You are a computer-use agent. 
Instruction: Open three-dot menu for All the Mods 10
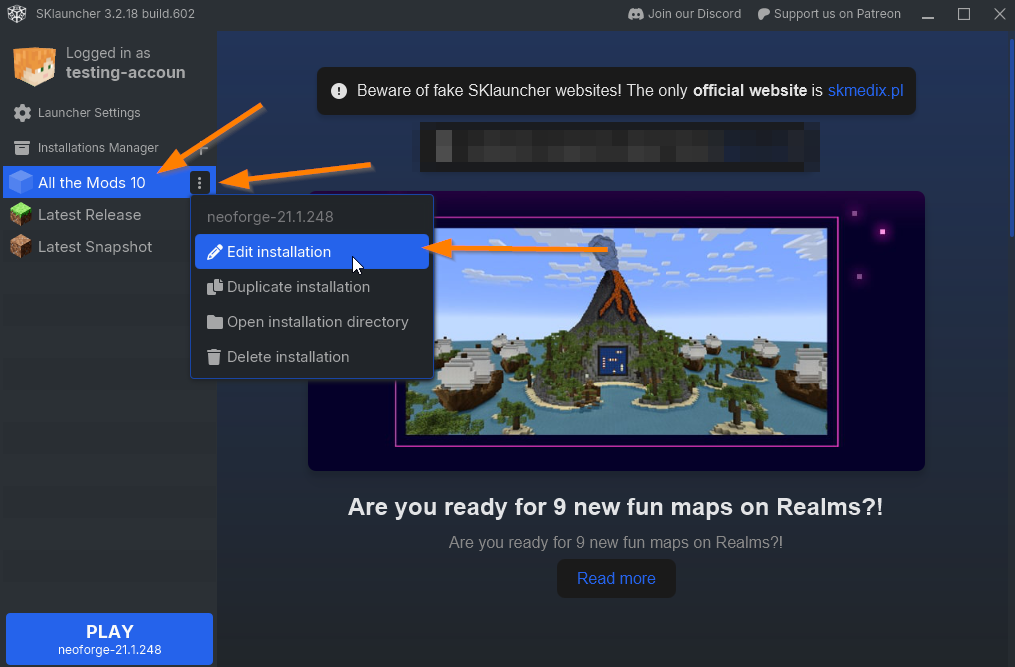(x=199, y=183)
